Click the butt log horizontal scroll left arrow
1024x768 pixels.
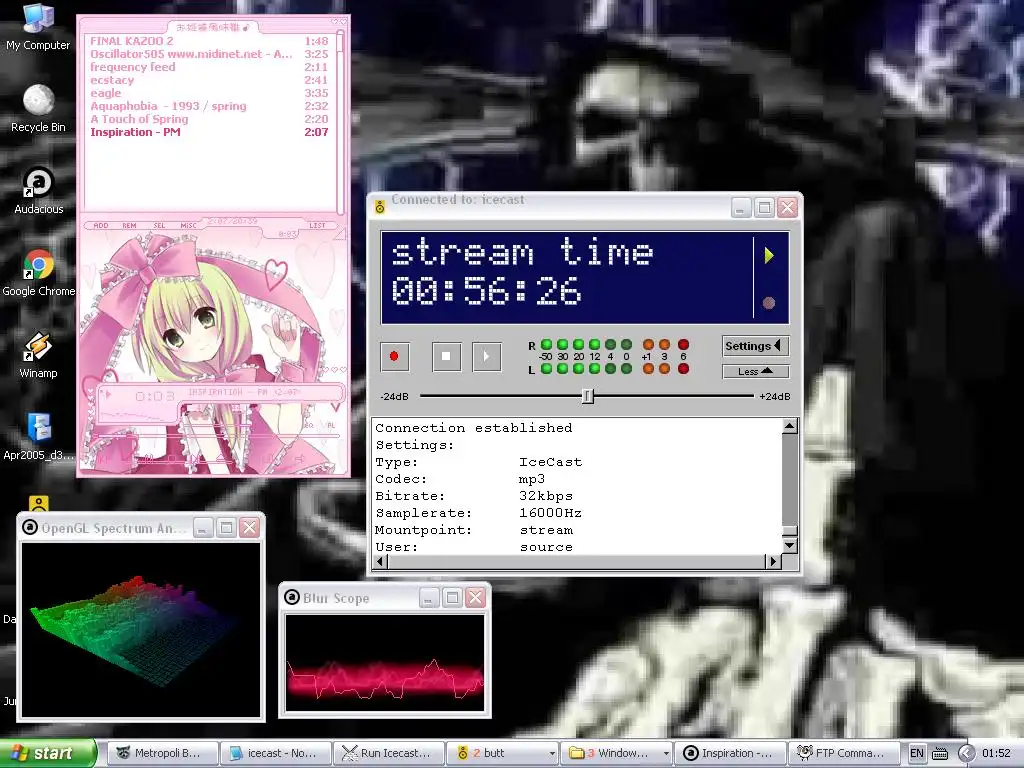point(381,561)
